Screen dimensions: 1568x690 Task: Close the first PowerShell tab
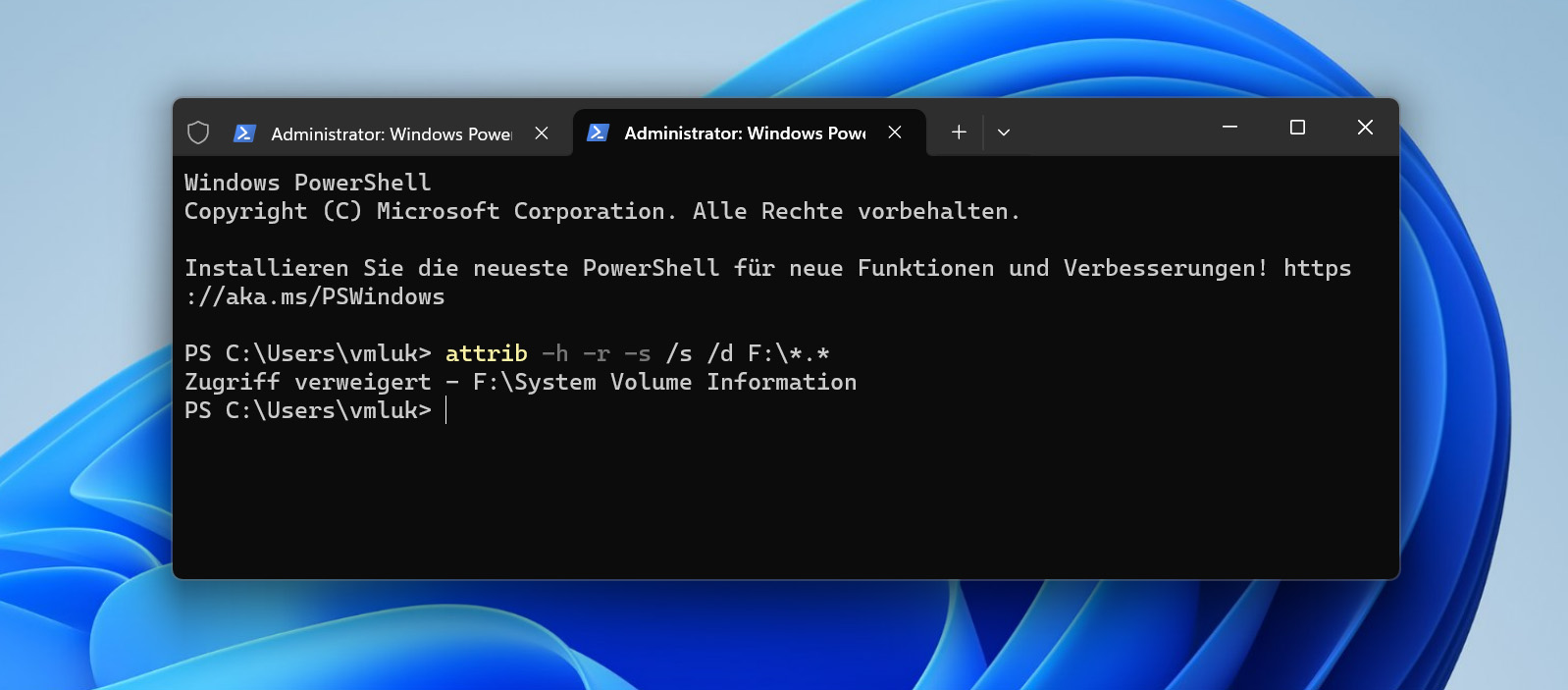(542, 133)
